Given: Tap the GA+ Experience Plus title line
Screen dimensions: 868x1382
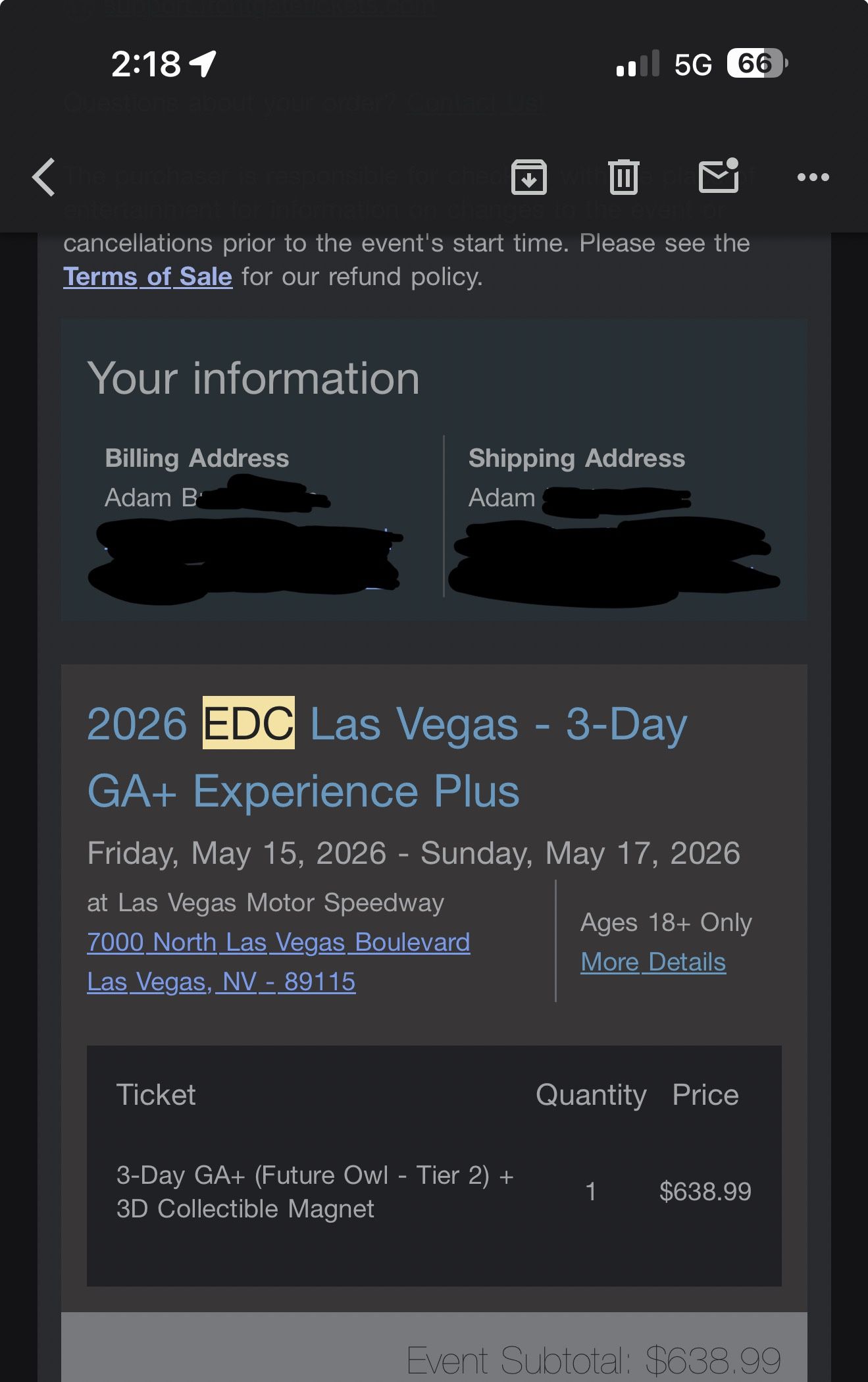Looking at the screenshot, I should (303, 791).
